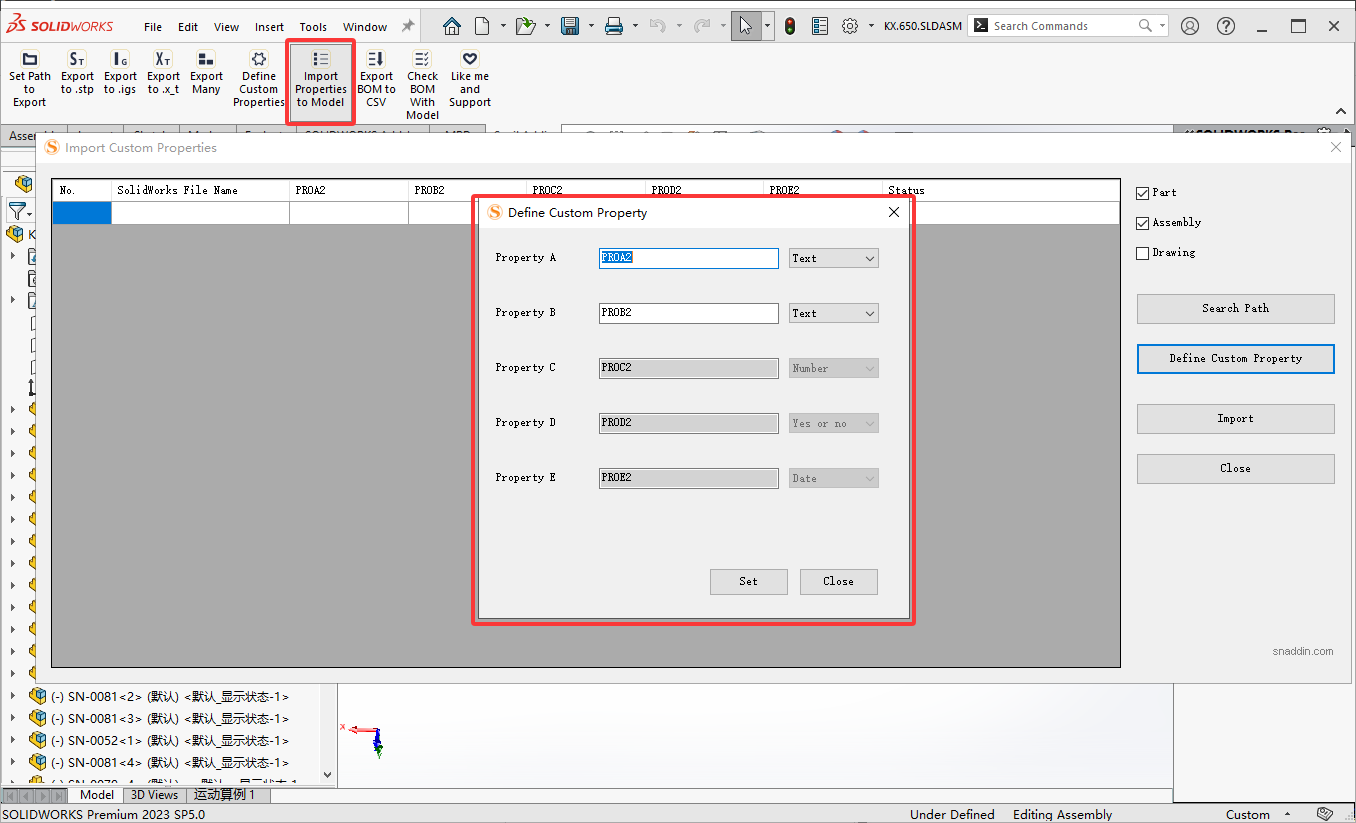This screenshot has height=823, width=1356.
Task: Click Export to .igs icon
Action: point(120,73)
